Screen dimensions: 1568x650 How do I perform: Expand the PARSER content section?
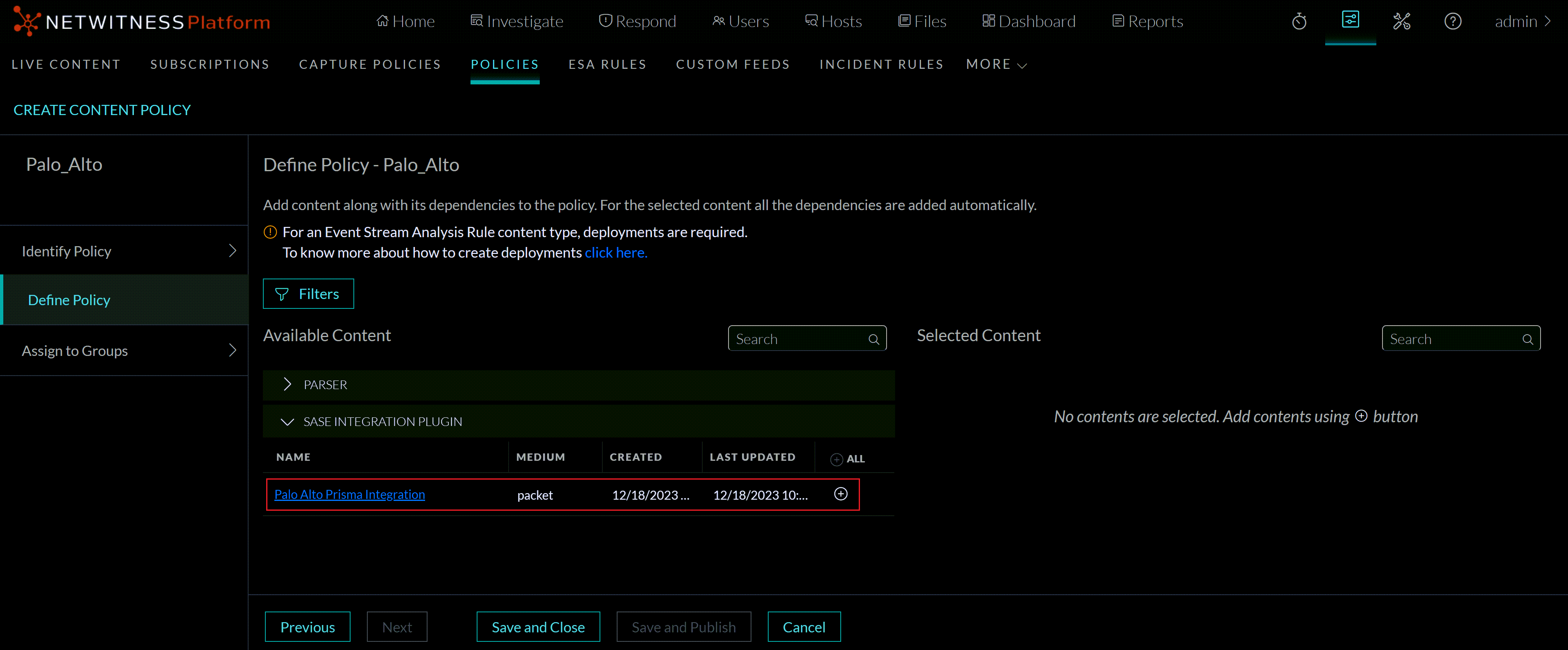click(287, 385)
